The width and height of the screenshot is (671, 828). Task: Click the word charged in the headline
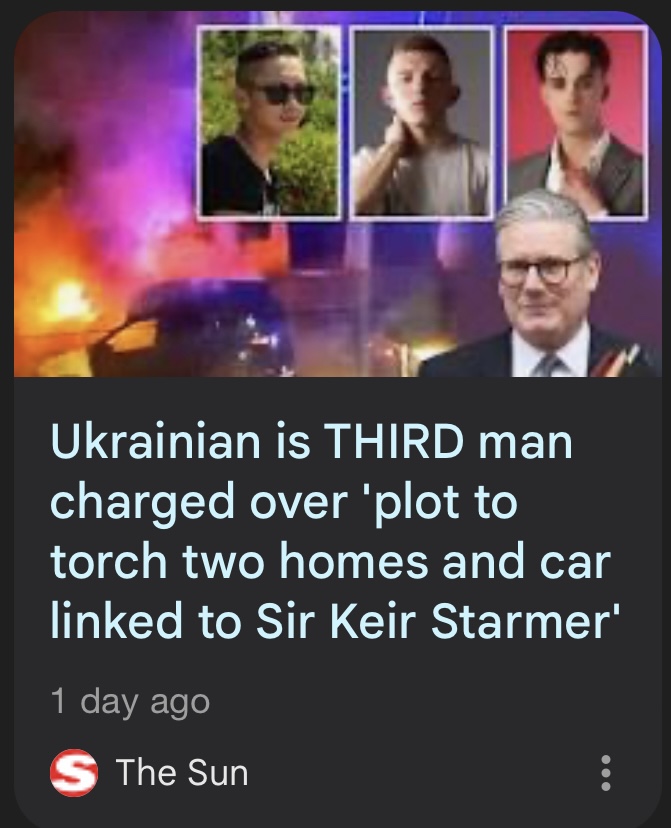[x=143, y=501]
